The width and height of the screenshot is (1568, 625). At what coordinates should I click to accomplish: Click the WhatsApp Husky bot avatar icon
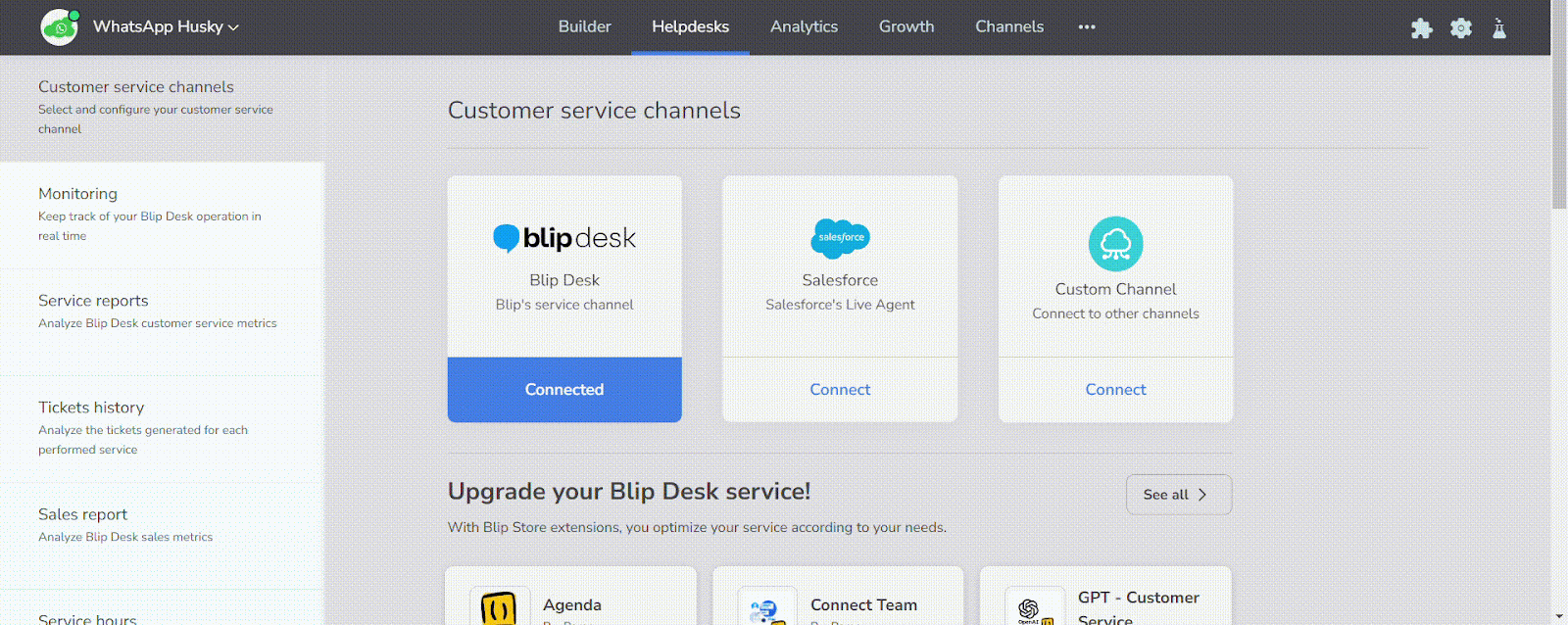click(60, 27)
